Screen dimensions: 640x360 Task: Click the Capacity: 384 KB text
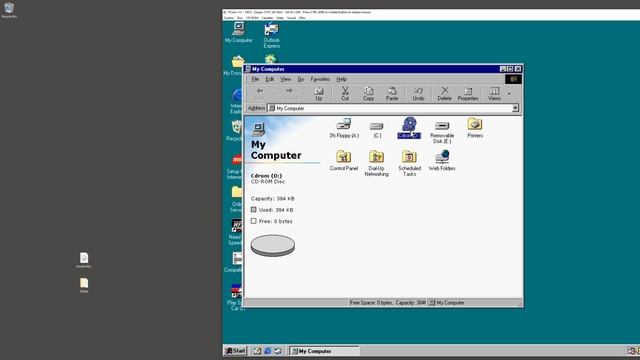point(272,199)
